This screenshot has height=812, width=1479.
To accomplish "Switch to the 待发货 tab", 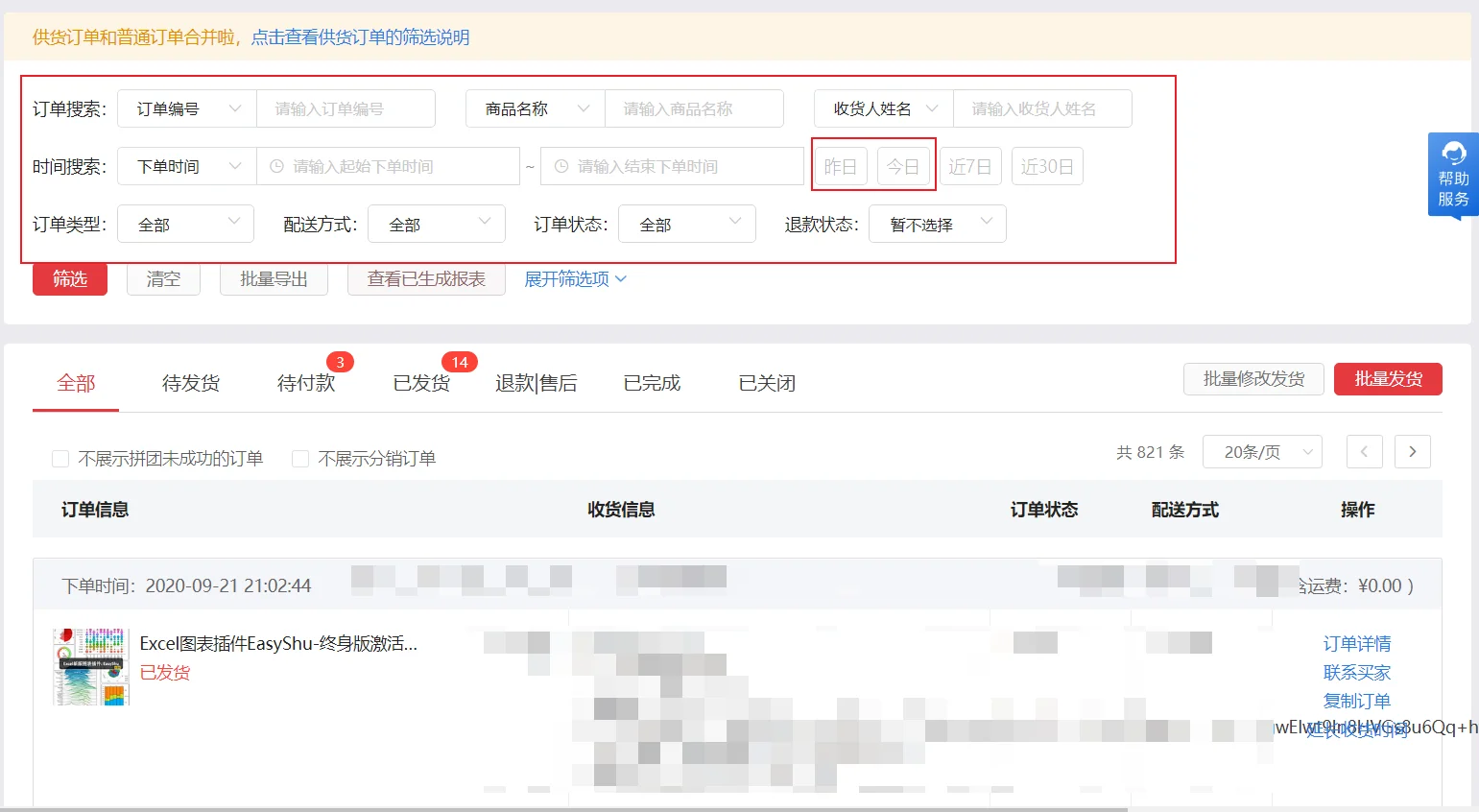I will tap(191, 383).
